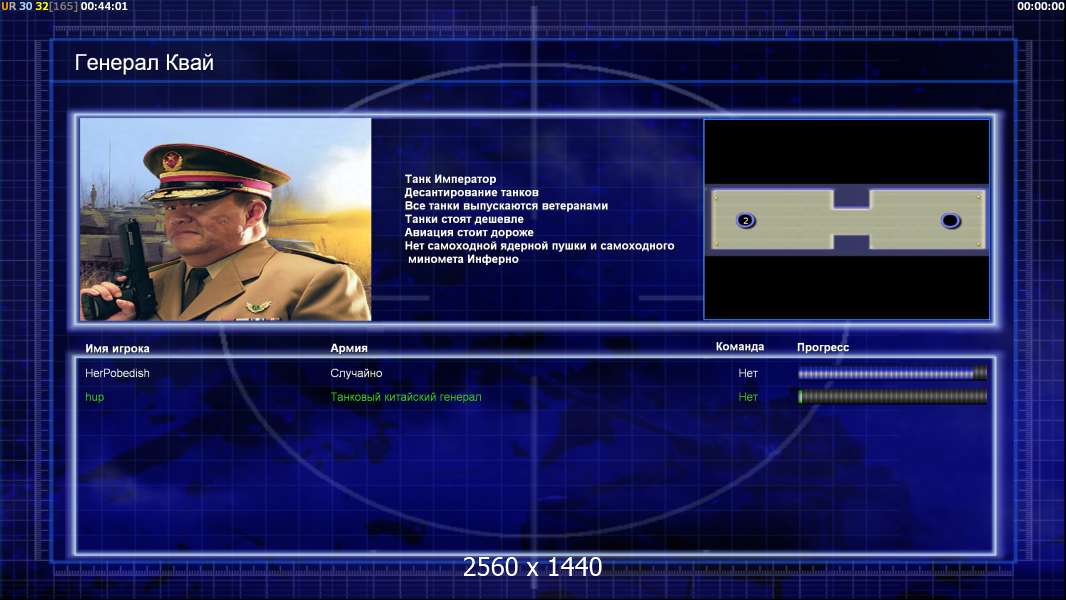Viewport: 1066px width, 600px height.
Task: Click the 00:00:00 timer at top right
Action: (1040, 6)
